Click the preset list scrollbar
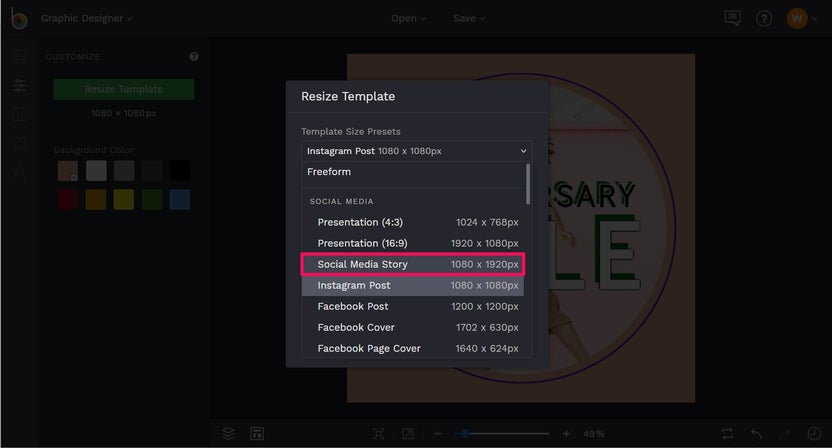Screen dimensions: 832x448 (x=528, y=184)
